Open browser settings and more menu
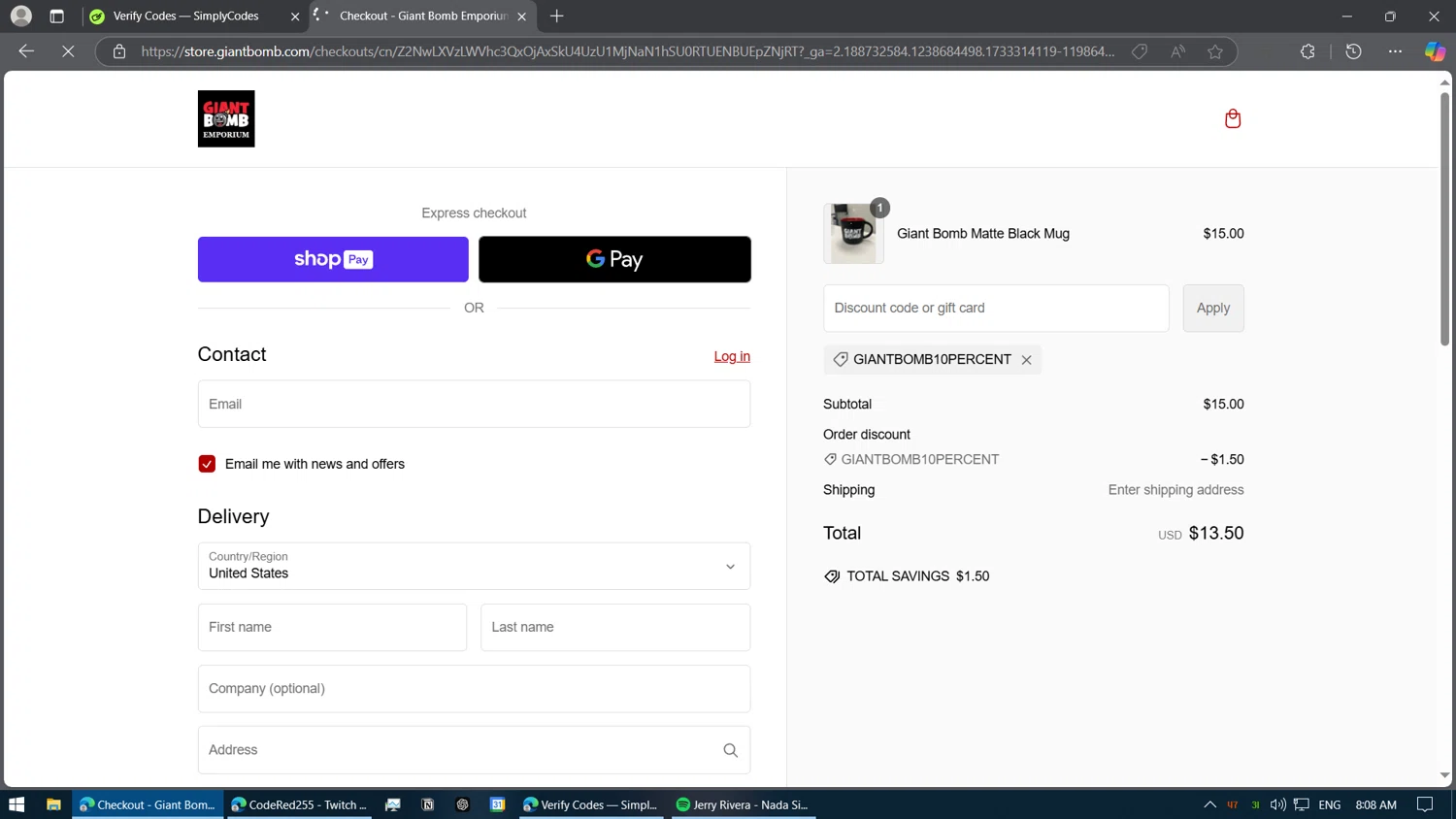 click(x=1395, y=51)
